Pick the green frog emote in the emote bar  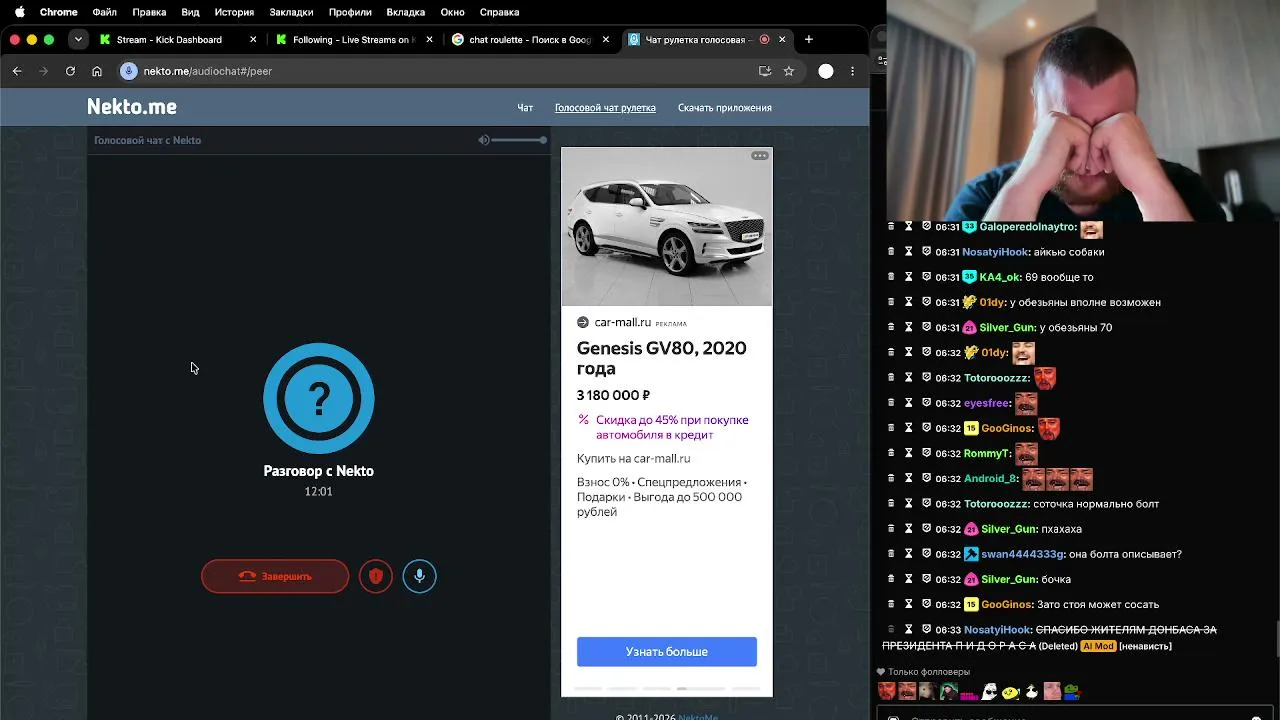(x=1072, y=691)
